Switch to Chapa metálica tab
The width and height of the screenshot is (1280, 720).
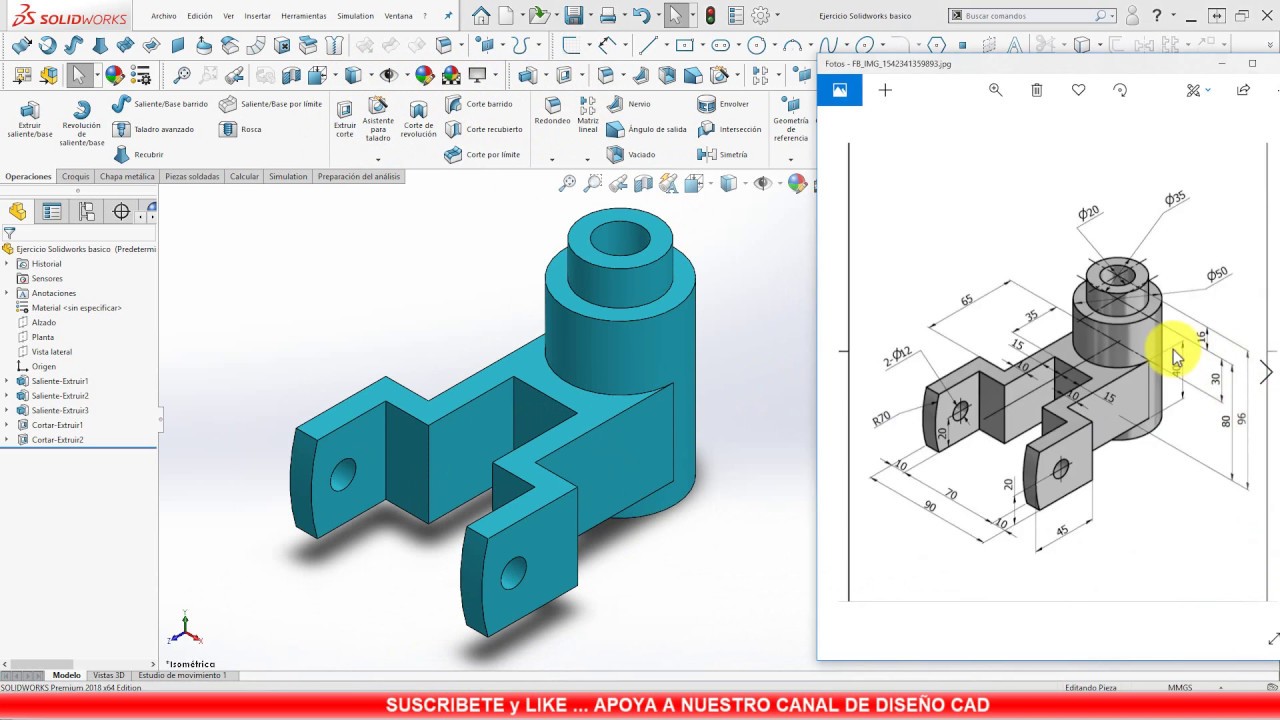pyautogui.click(x=127, y=176)
